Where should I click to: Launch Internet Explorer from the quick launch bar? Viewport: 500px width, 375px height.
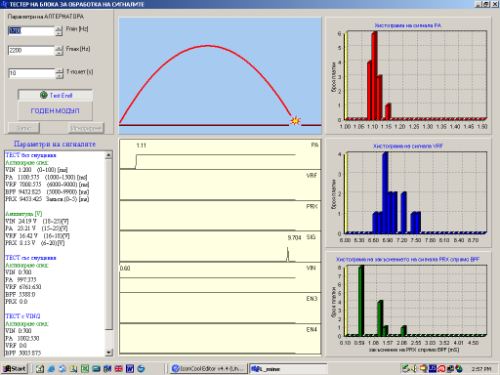coord(51,368)
